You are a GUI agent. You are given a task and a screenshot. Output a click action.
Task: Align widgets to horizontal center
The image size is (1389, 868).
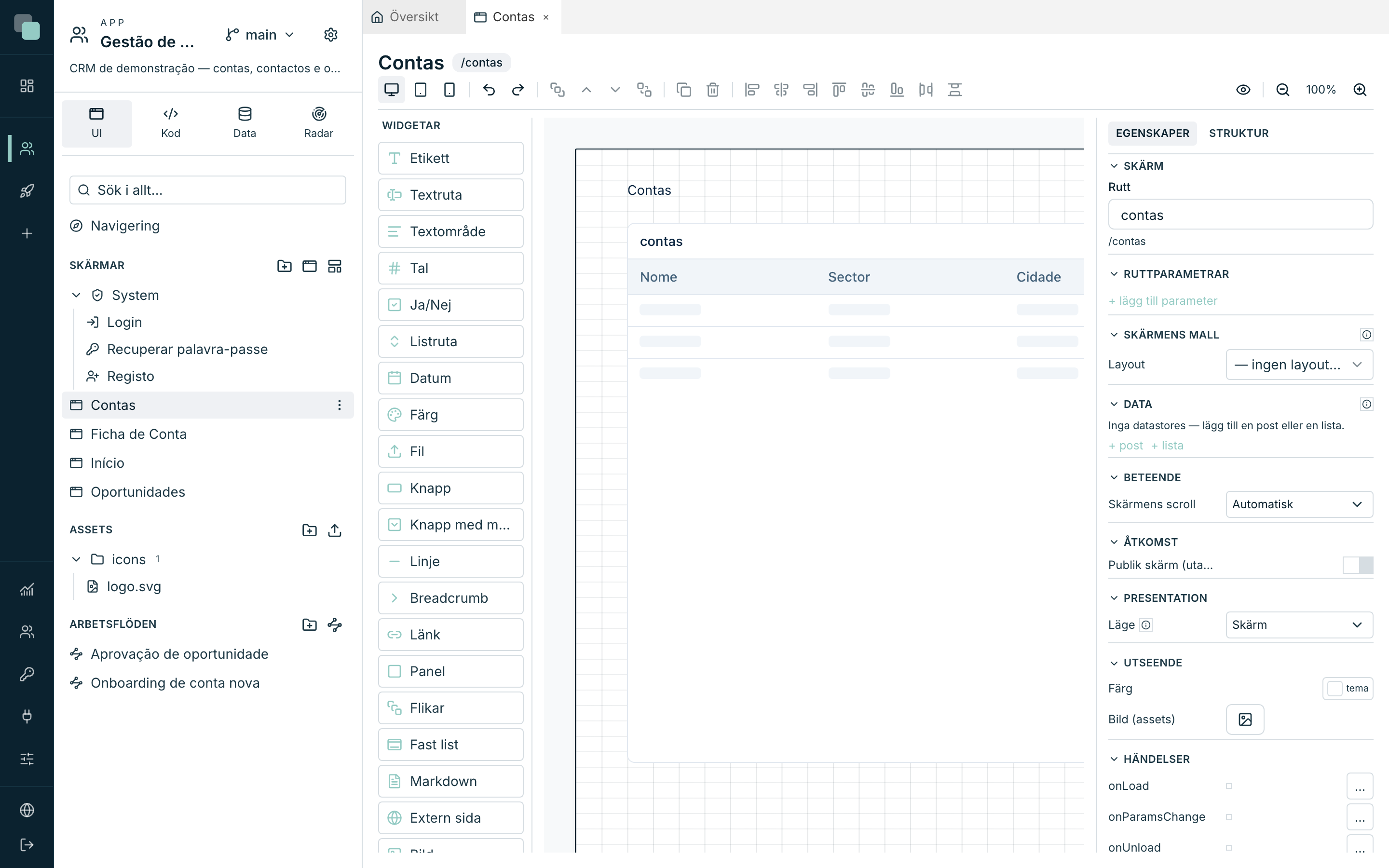pos(781,90)
